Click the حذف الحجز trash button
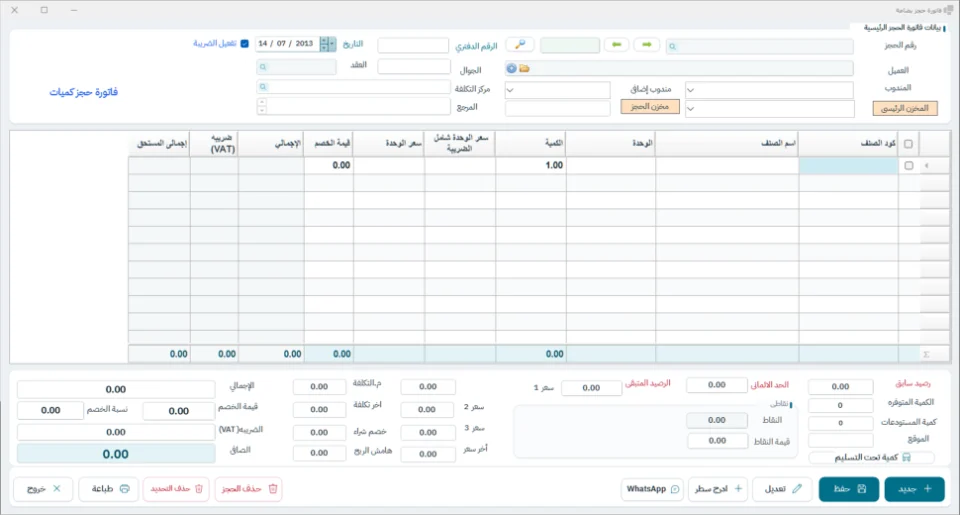This screenshot has width=960, height=515. tap(248, 489)
